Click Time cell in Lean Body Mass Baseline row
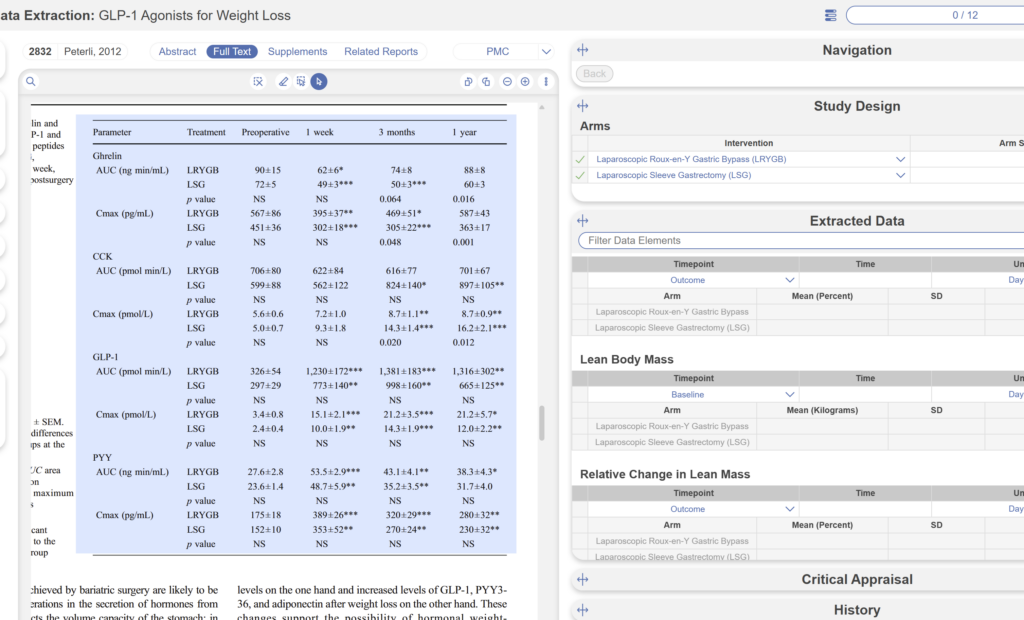The width and height of the screenshot is (1024, 620). [865, 395]
